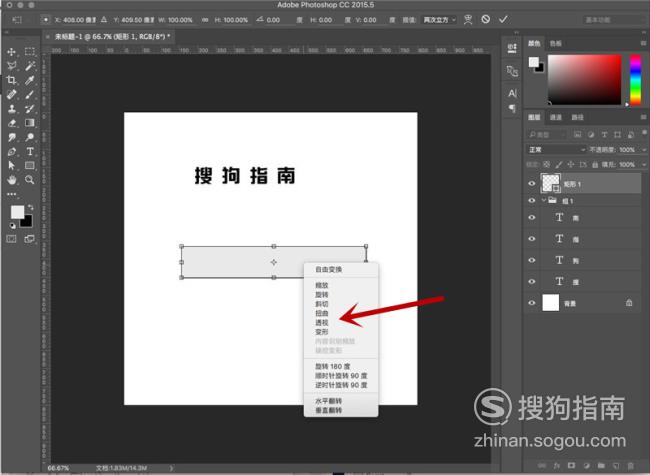Viewport: 650px width, 475px height.
Task: Select the Polygonal Lasso tool
Action: (12, 66)
